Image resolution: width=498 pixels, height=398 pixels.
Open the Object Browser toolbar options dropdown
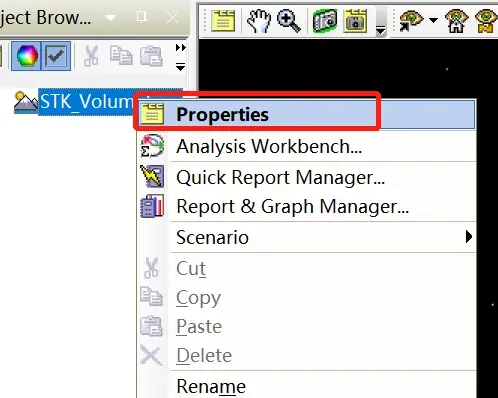click(180, 67)
